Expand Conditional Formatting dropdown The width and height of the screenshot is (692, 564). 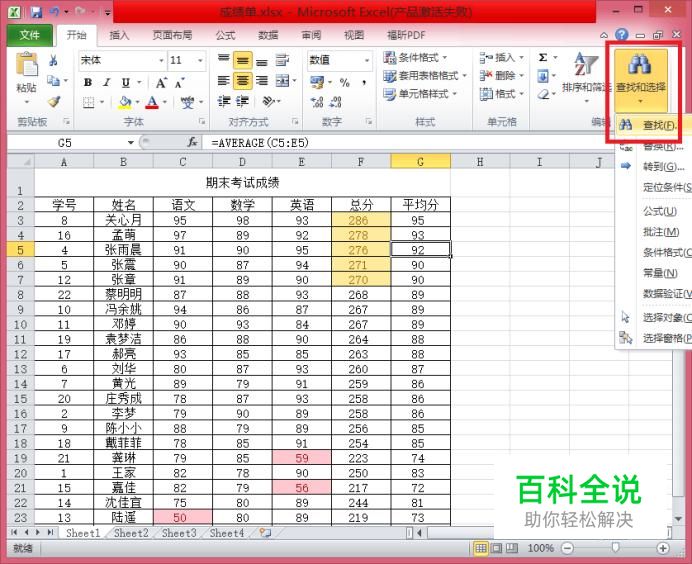click(x=445, y=57)
